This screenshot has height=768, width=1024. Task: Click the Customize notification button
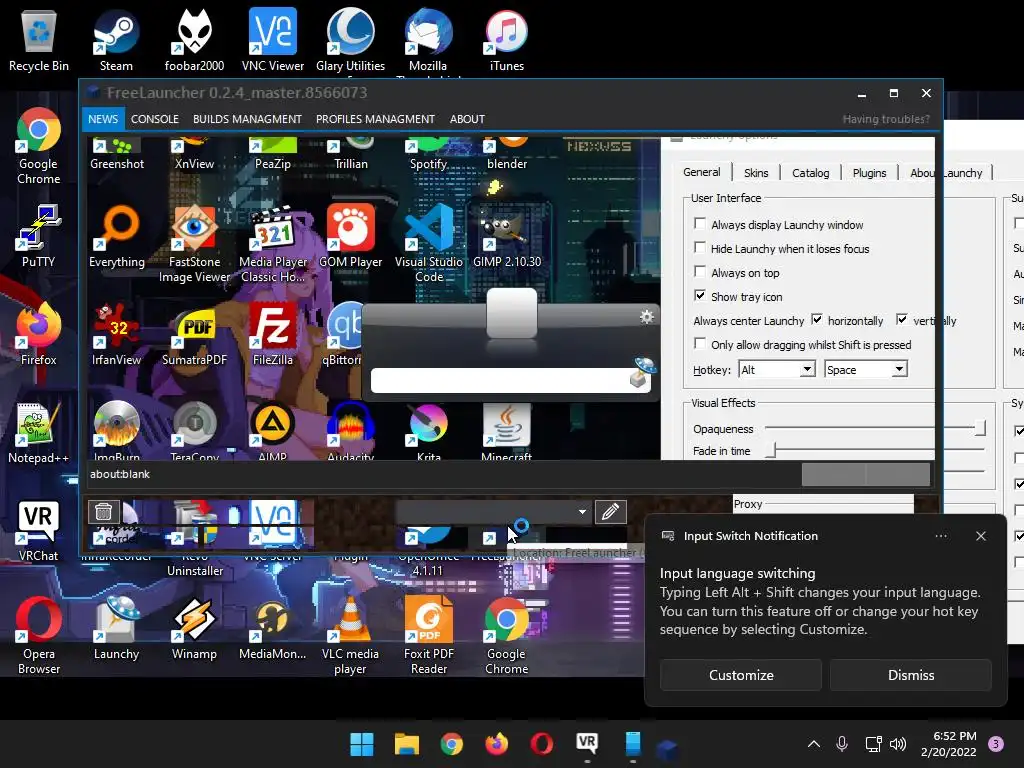coord(741,675)
